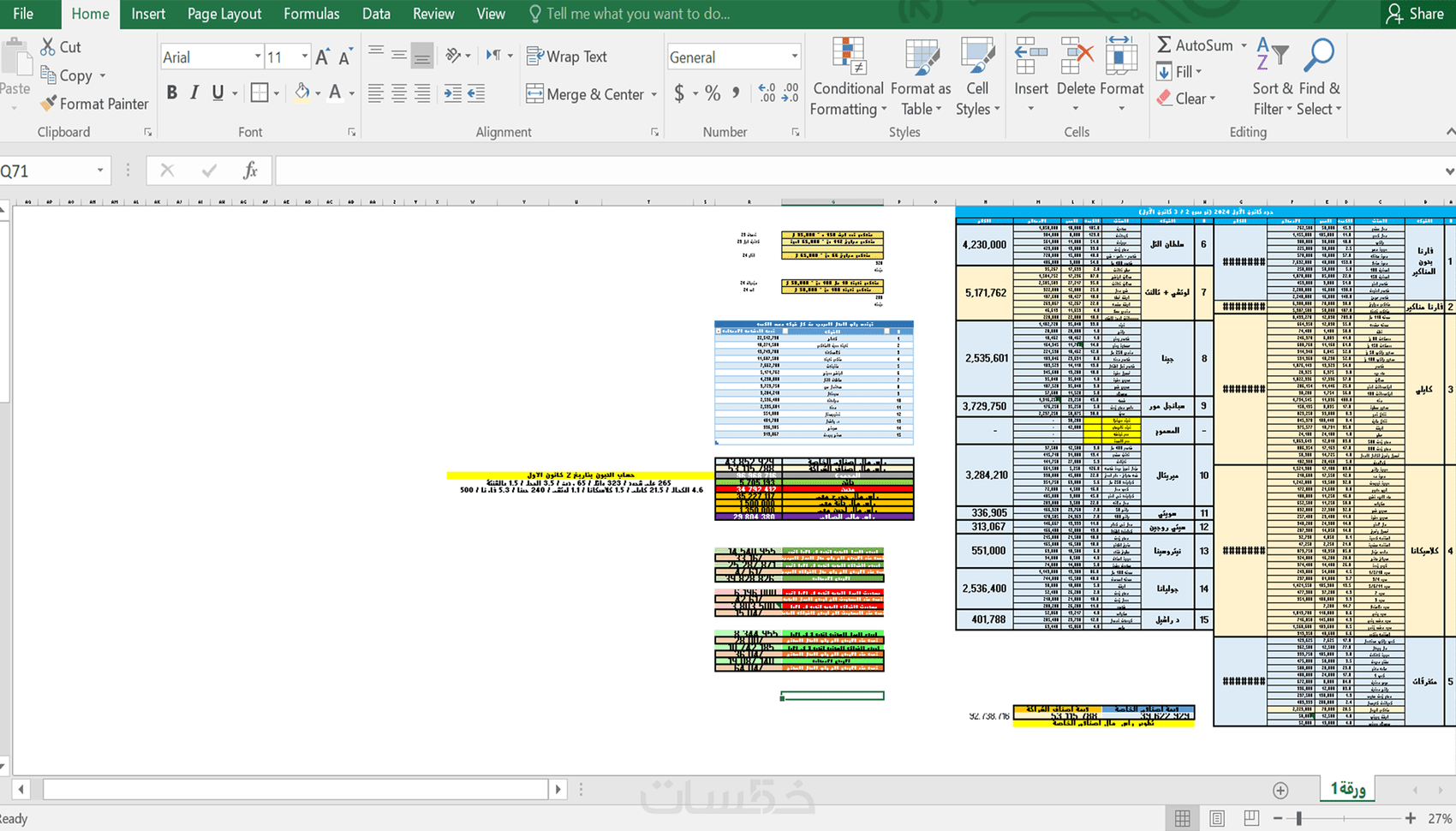Align cell text to the right
Image resolution: width=1456 pixels, height=831 pixels.
coord(422,93)
